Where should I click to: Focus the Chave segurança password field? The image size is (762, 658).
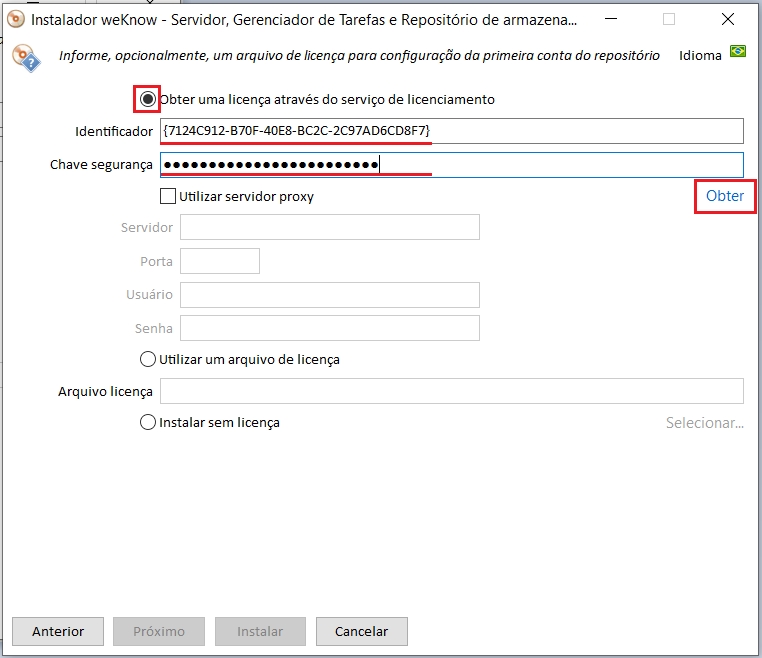pyautogui.click(x=451, y=164)
